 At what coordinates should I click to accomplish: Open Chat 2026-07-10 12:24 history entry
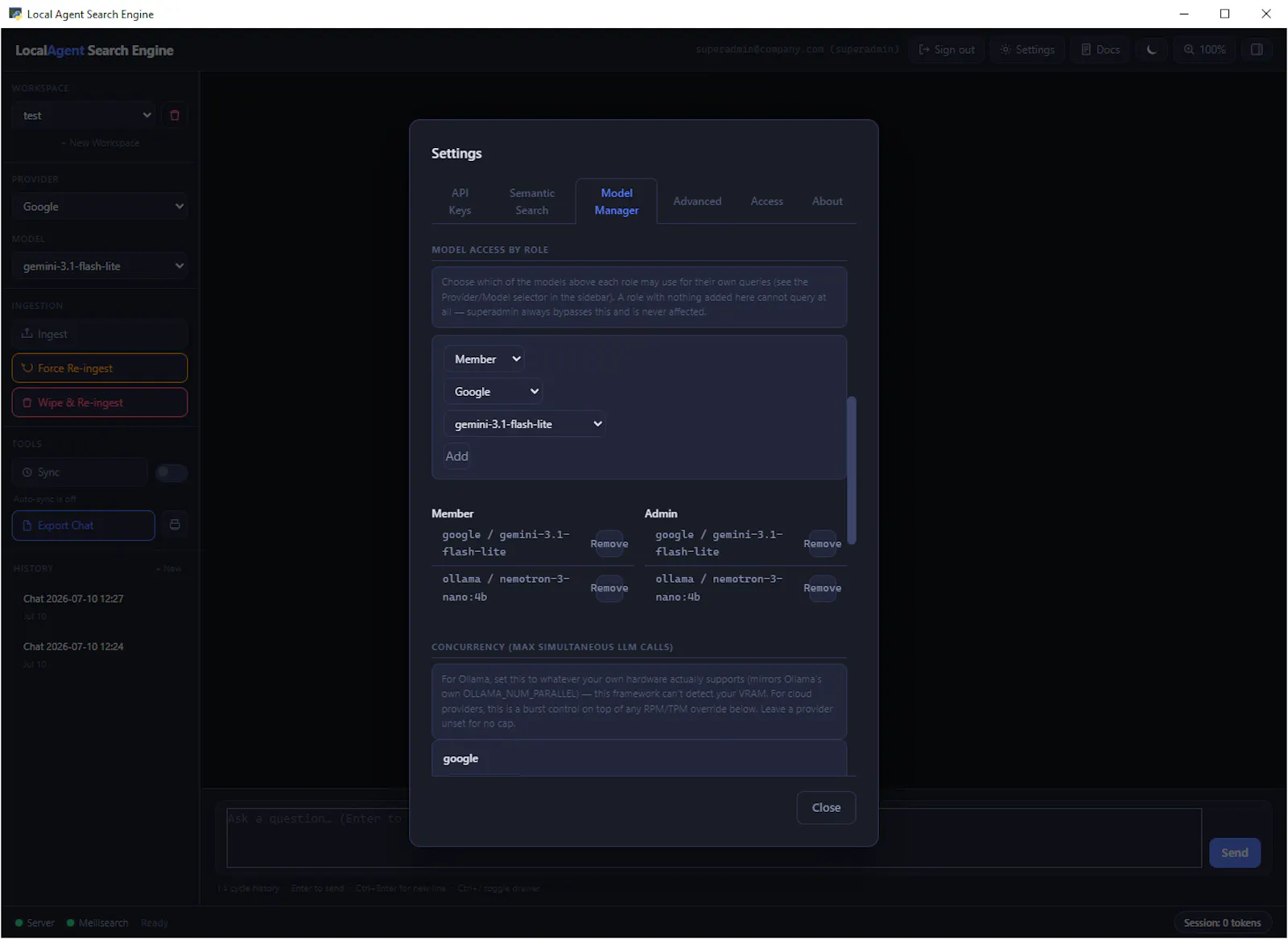tap(100, 655)
